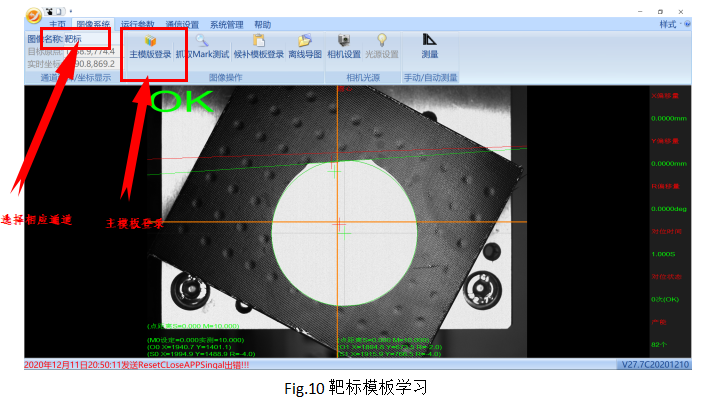Viewport: 716px width, 399px height.
Task: Select the 测量 ruler tool
Action: tap(429, 40)
